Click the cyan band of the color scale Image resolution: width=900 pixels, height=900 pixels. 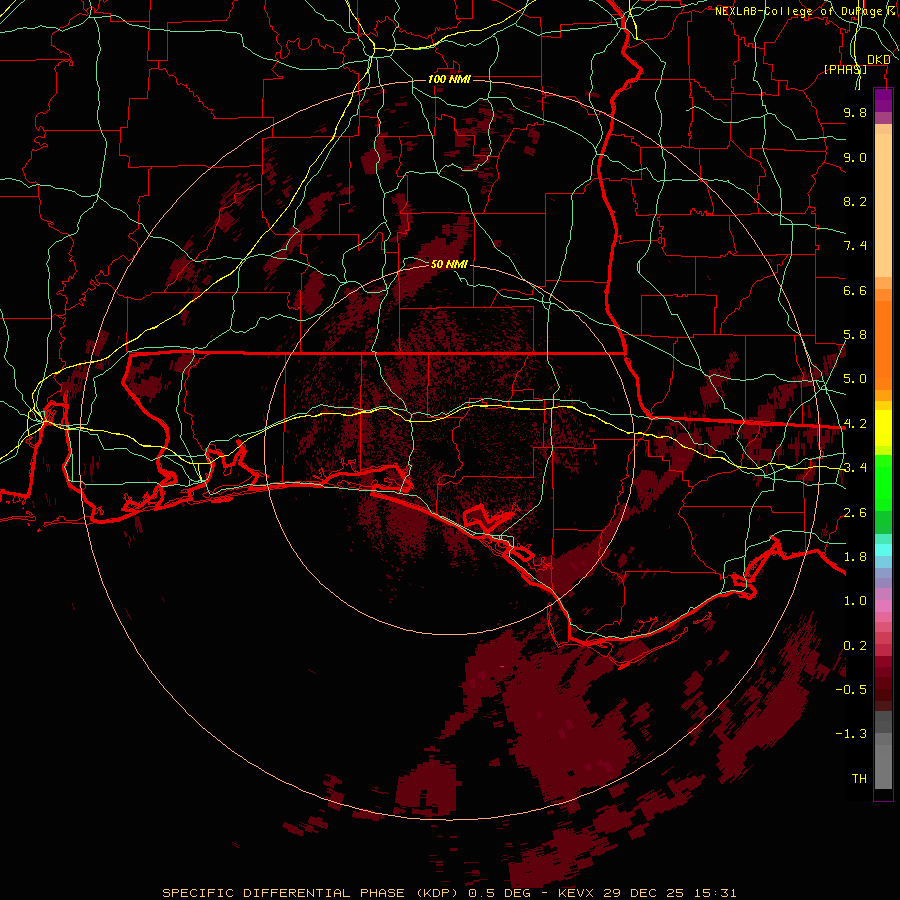coord(883,550)
